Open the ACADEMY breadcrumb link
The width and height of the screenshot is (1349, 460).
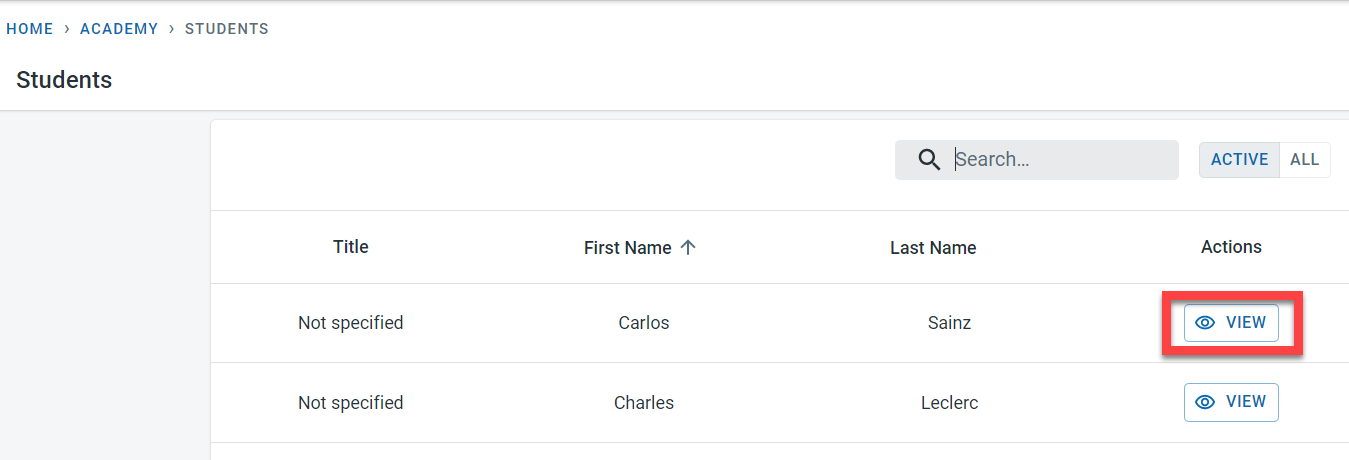119,29
